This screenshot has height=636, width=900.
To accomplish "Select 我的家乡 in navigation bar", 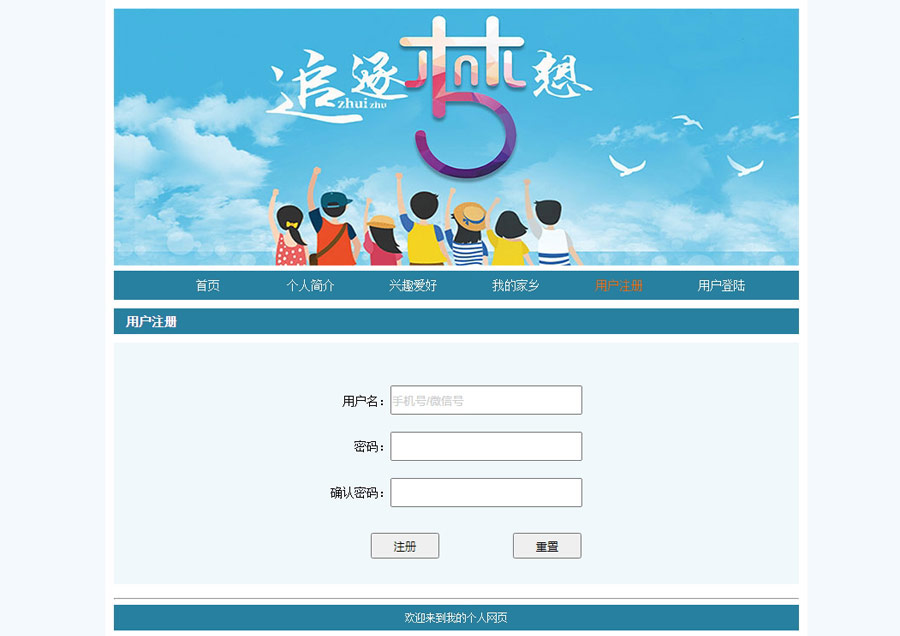I will (x=515, y=285).
